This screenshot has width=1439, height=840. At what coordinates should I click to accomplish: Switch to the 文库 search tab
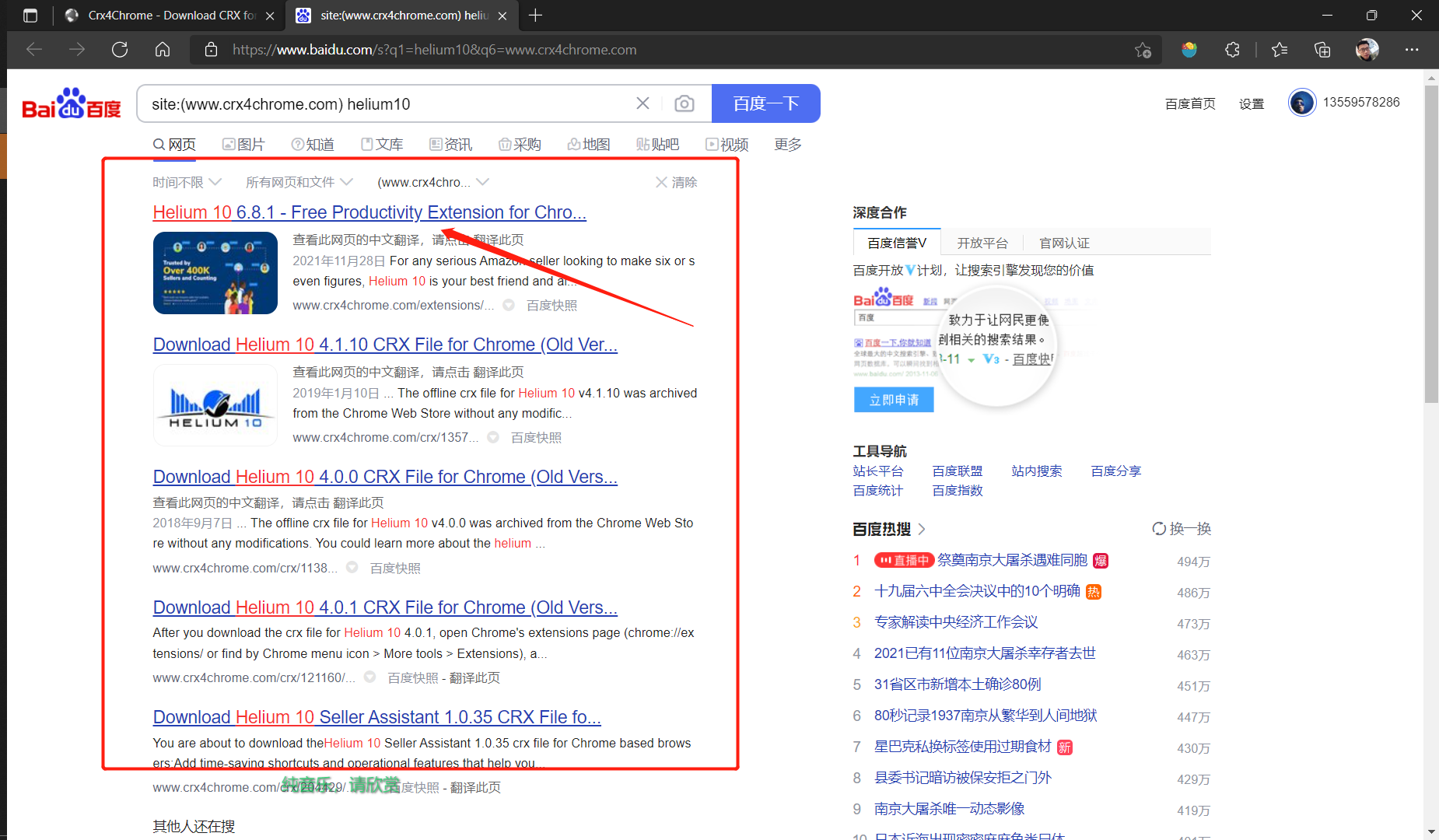[x=382, y=145]
